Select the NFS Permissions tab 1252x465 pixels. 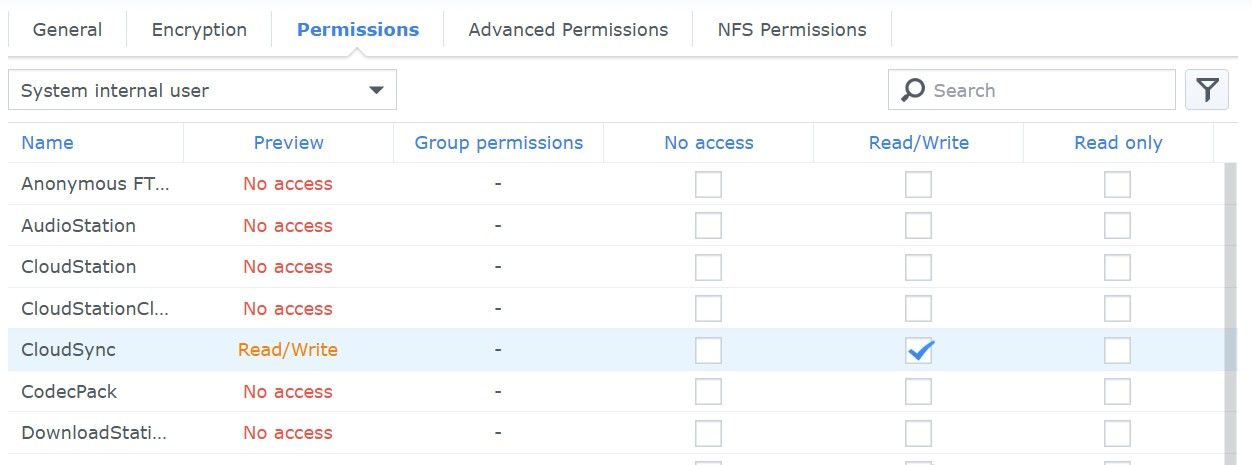[792, 30]
